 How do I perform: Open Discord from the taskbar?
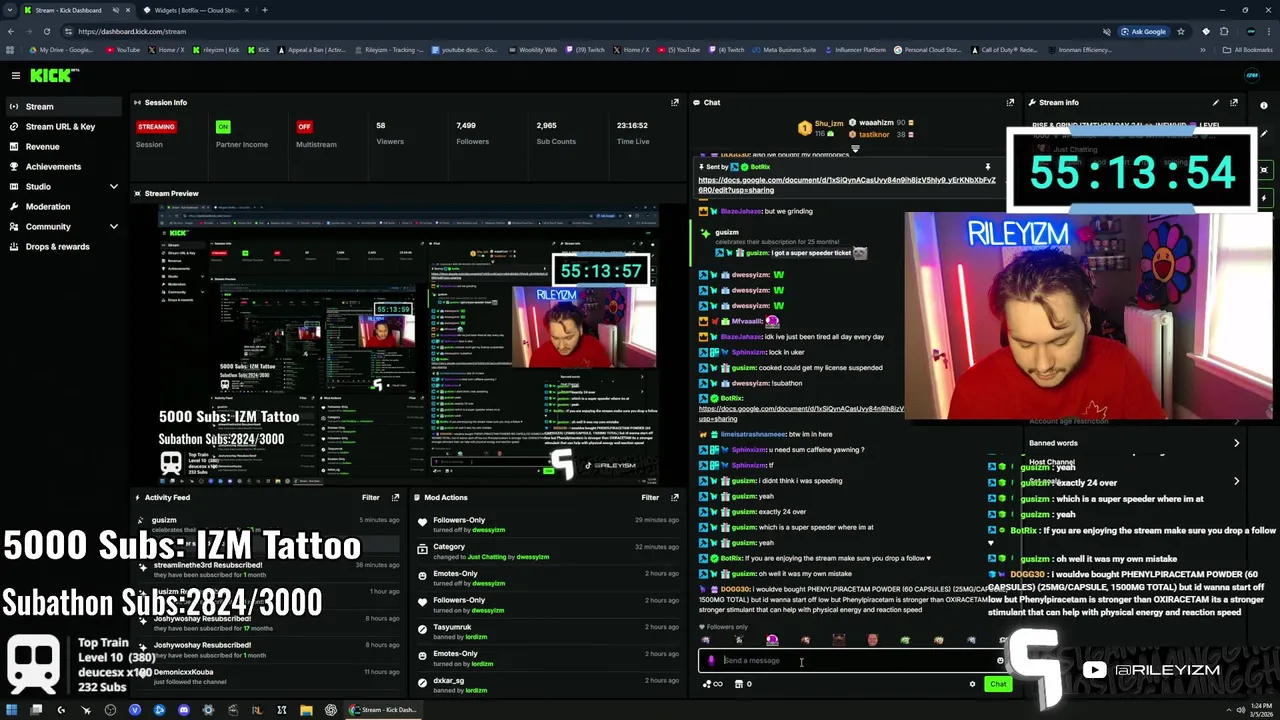pos(184,710)
